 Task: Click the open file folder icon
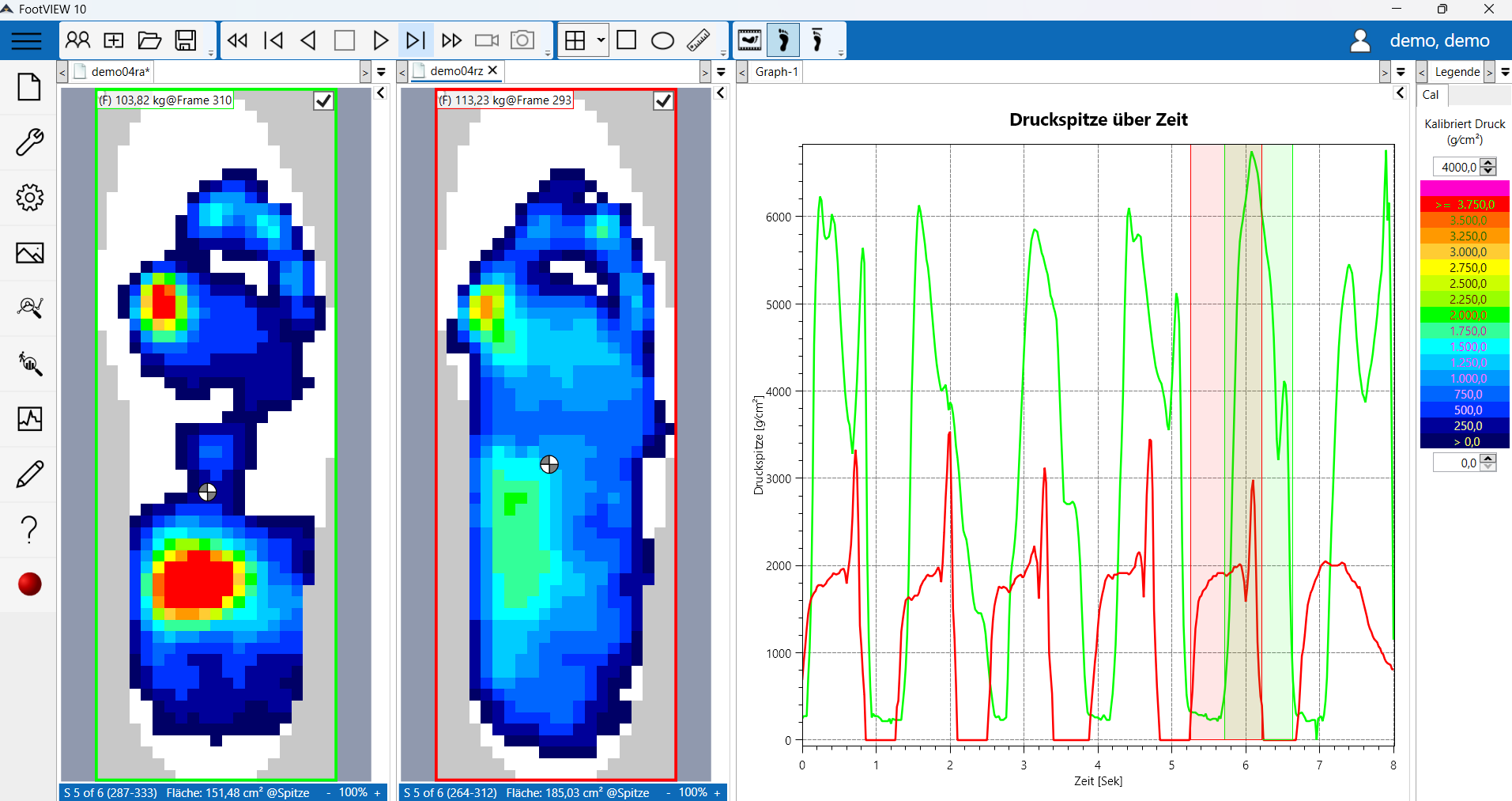coord(149,40)
